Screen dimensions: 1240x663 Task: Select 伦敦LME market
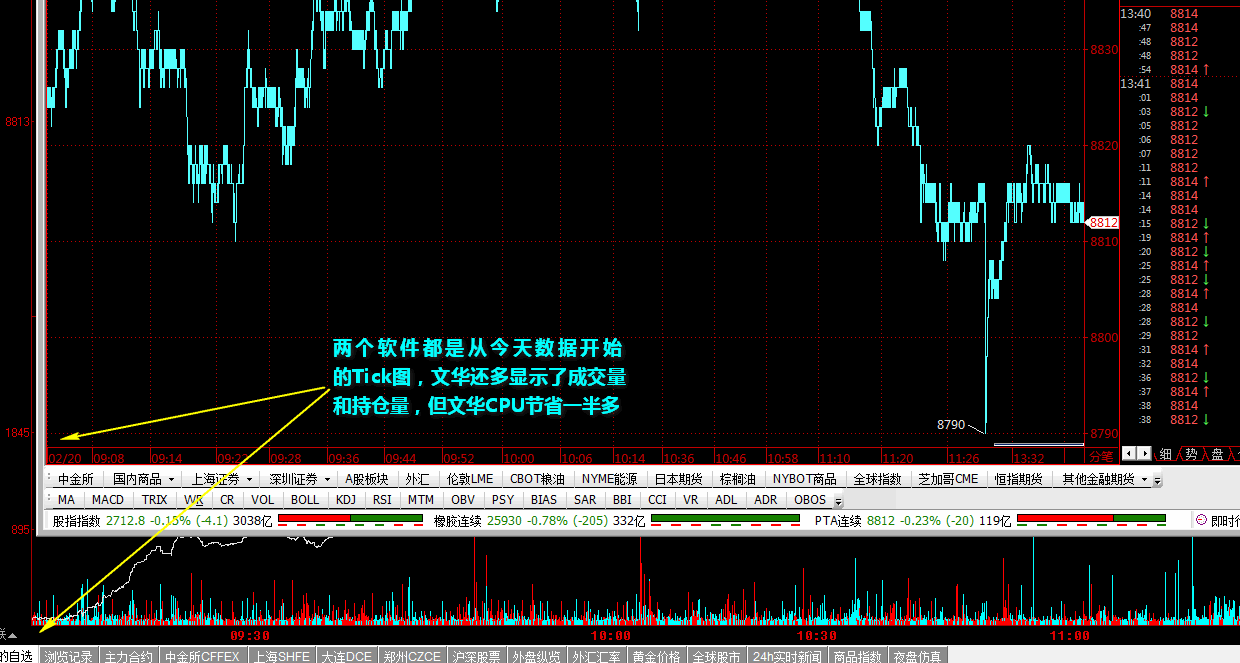tap(470, 480)
